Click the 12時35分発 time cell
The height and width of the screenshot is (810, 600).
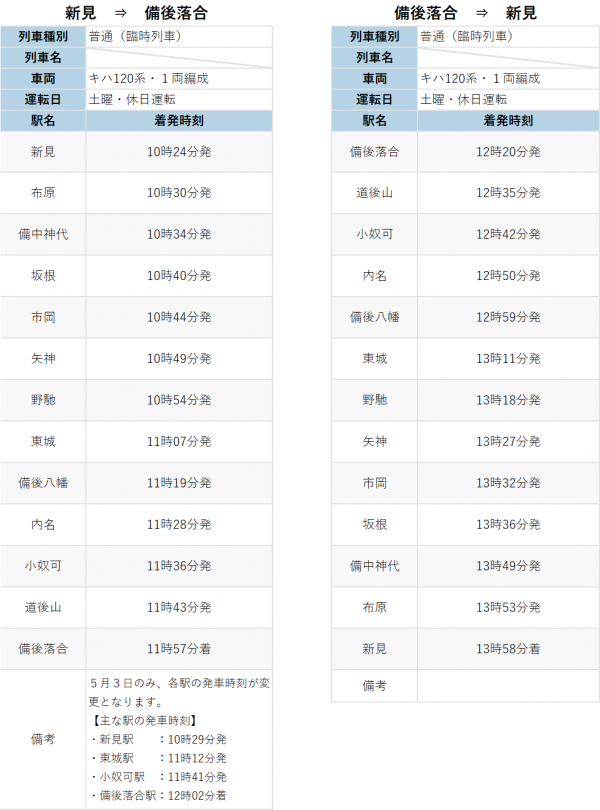point(508,193)
